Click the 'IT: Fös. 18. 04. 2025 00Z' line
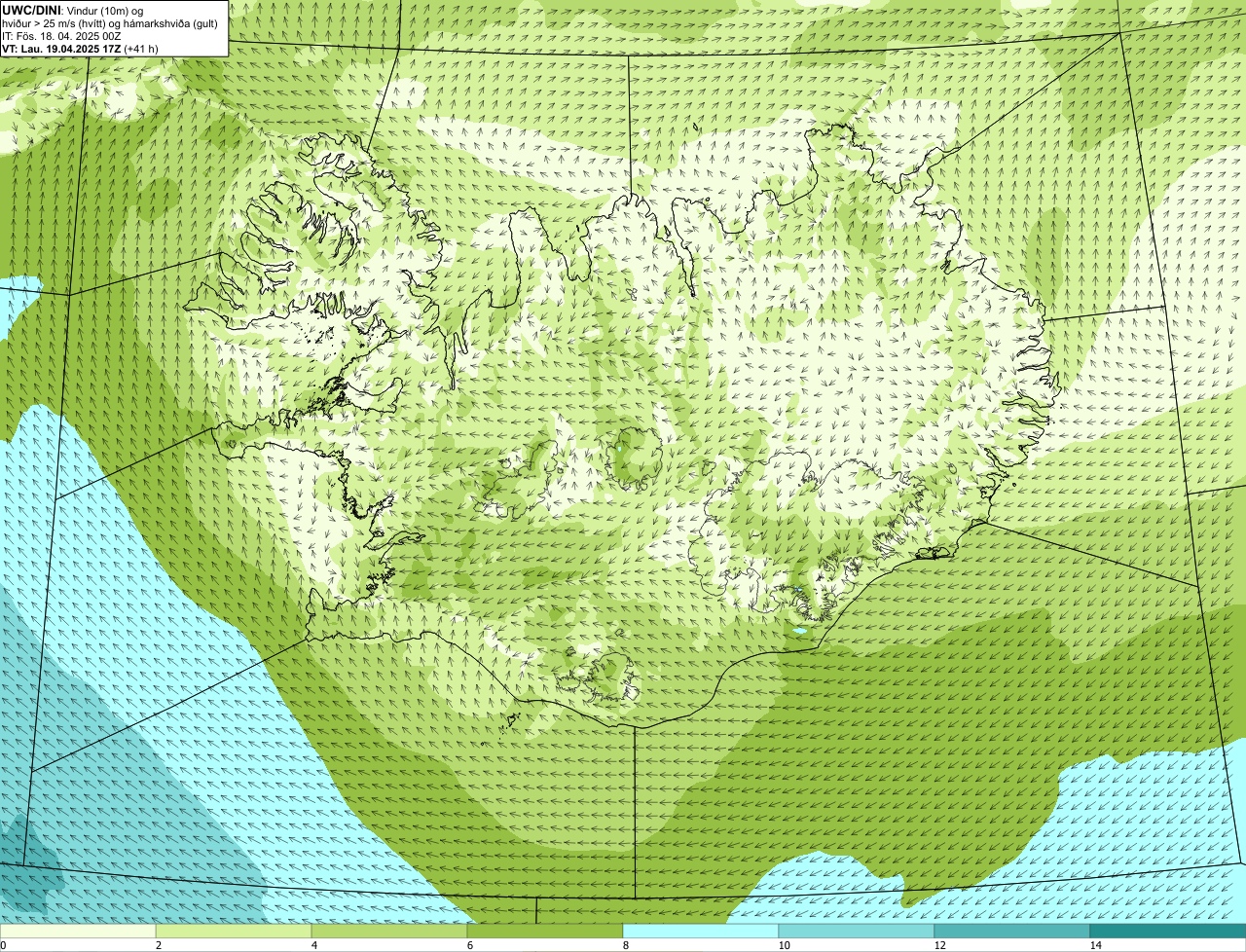 (x=61, y=36)
